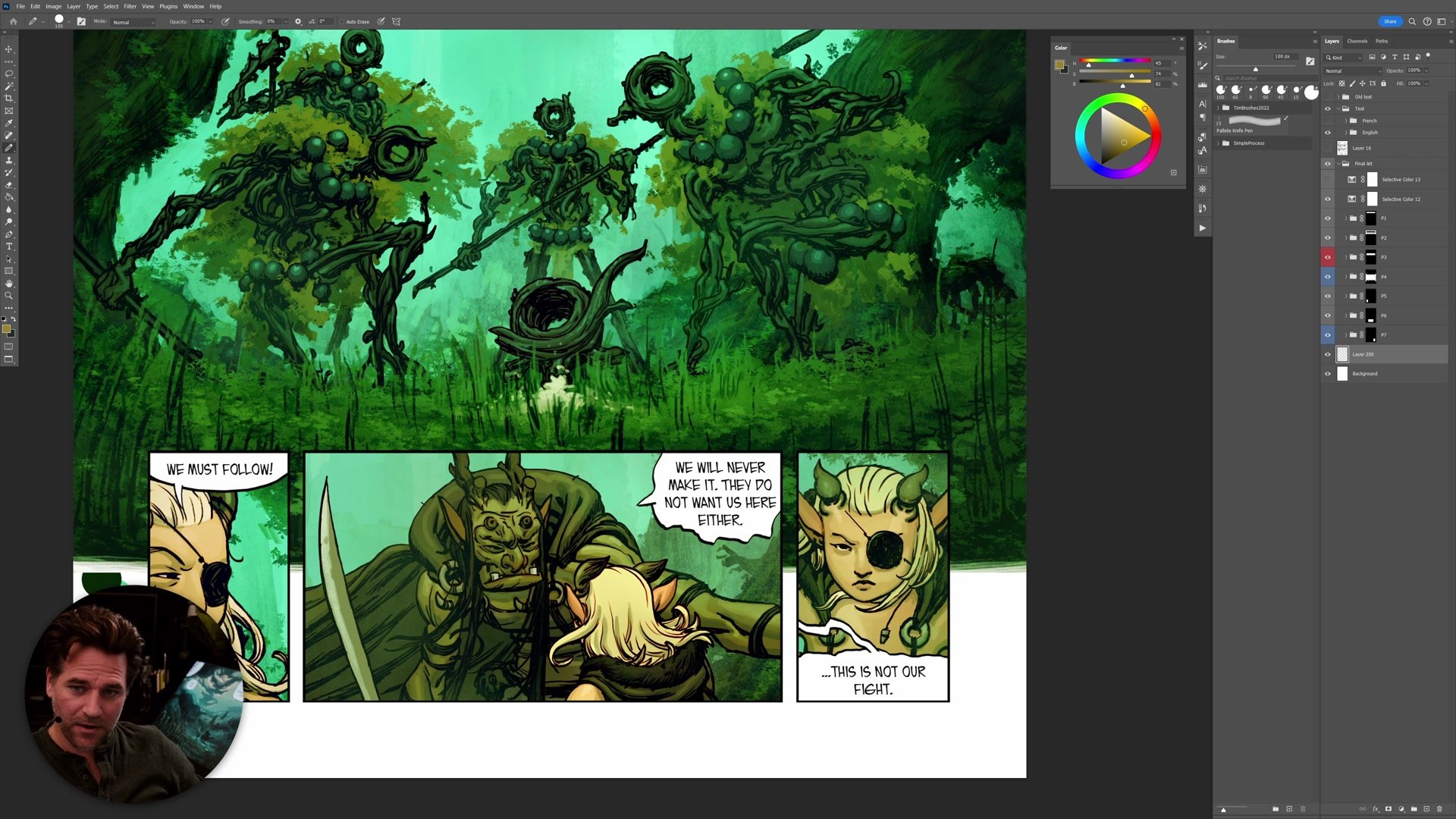Show the Selective Color 13 layer
This screenshot has width=1456, height=819.
[1328, 180]
